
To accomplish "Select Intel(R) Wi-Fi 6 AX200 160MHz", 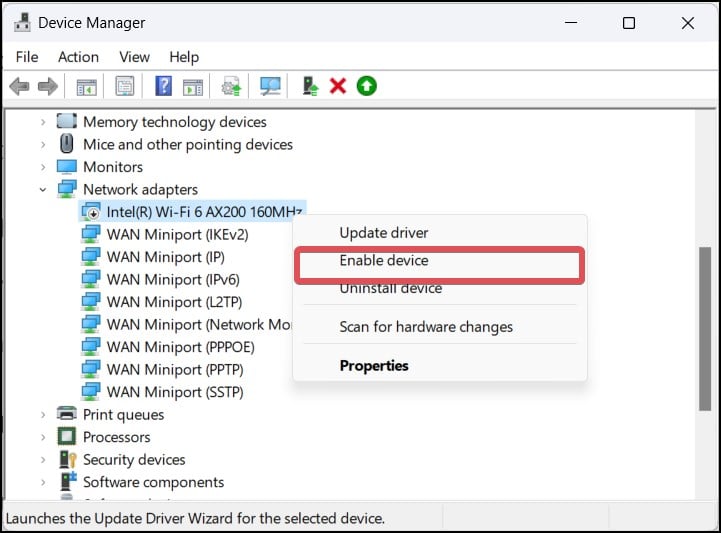I will (x=204, y=212).
